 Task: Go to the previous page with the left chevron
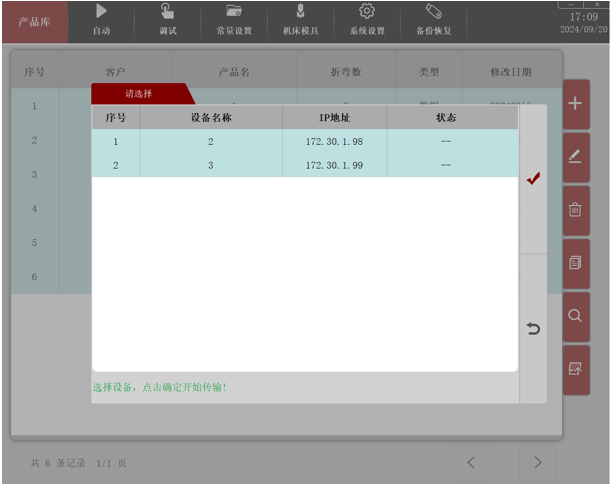(472, 462)
